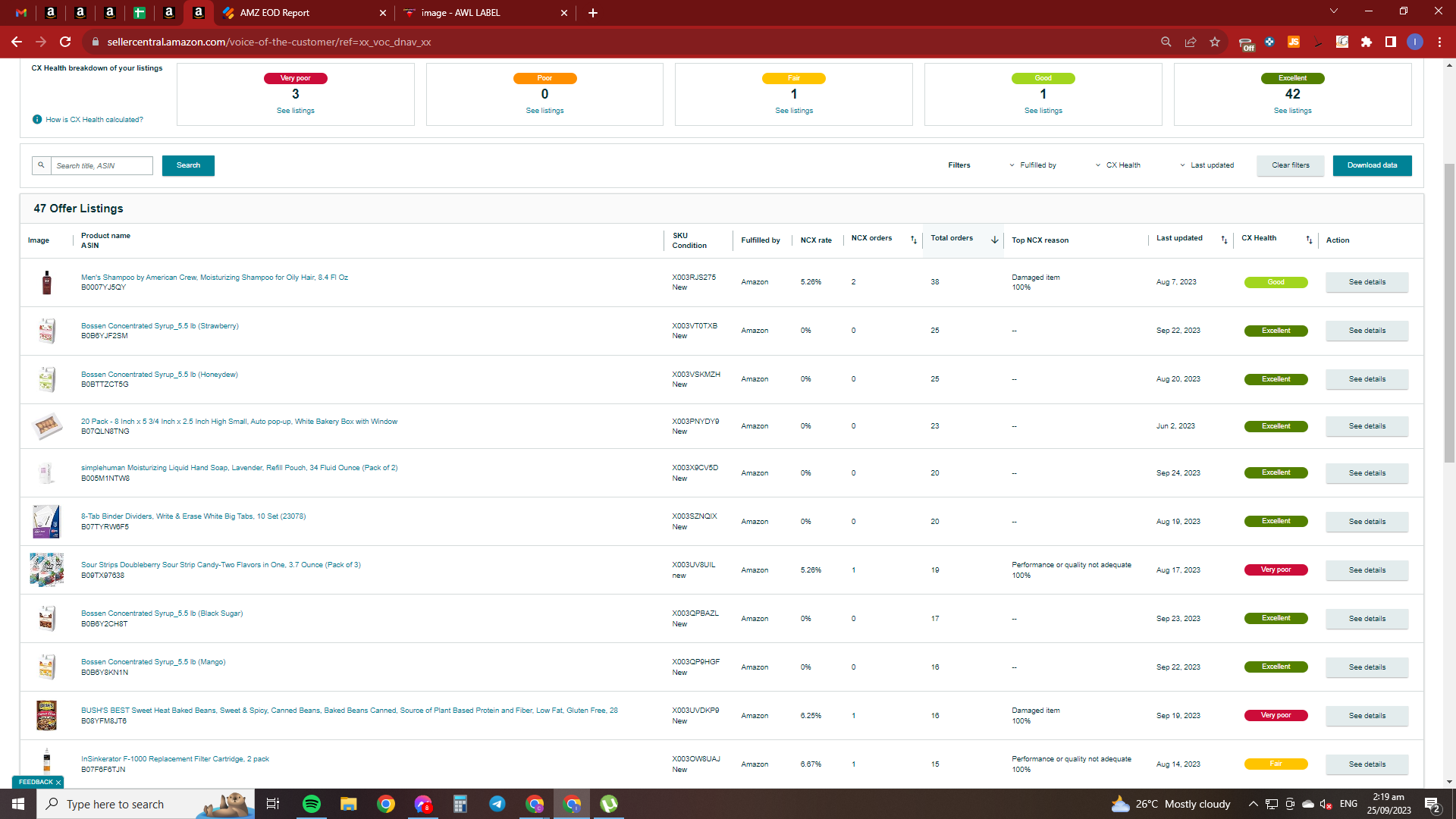Open the Bossen Concentrated Syrup Strawberry listing
The image size is (1456, 819).
coord(159,326)
